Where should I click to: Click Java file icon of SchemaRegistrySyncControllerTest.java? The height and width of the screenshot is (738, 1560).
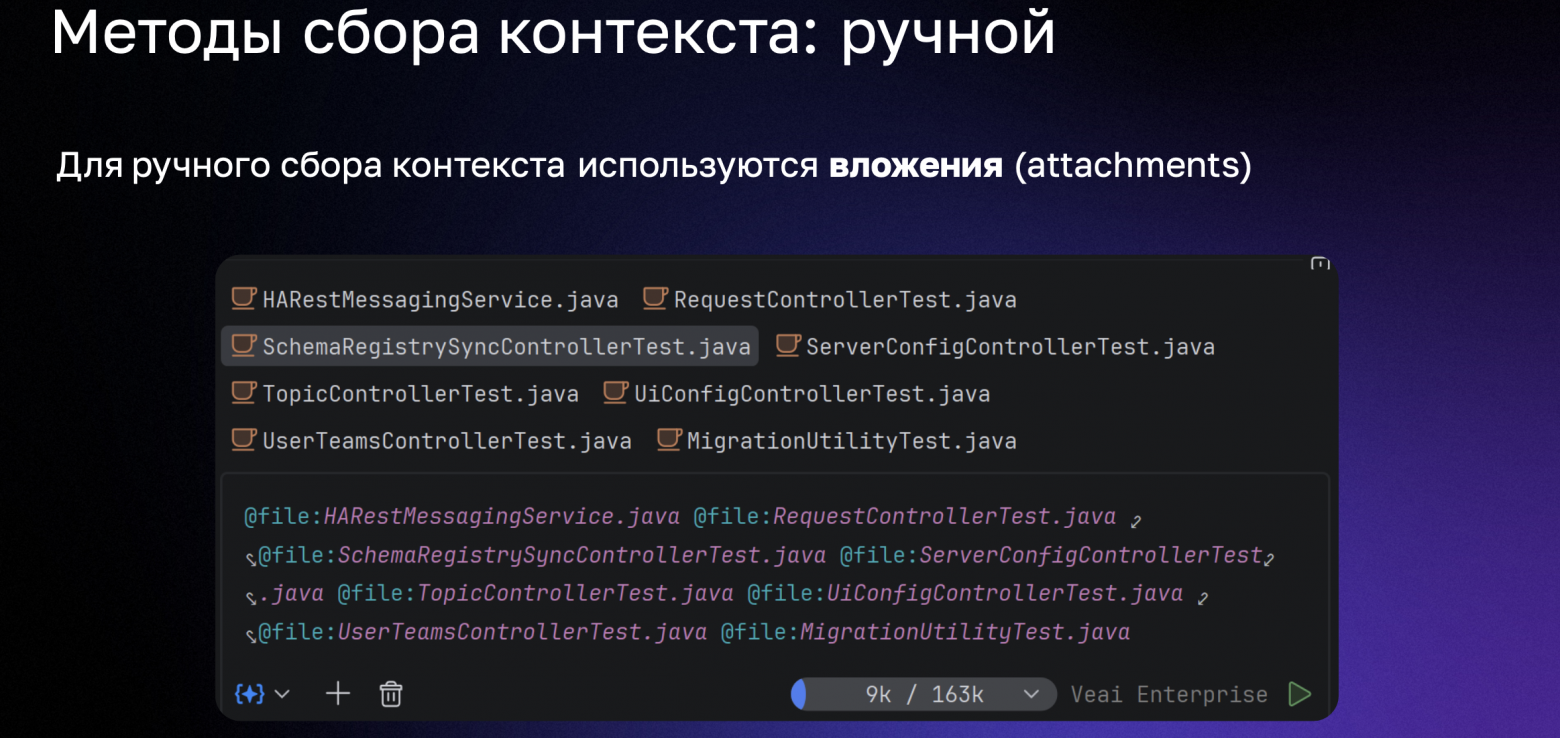(243, 345)
